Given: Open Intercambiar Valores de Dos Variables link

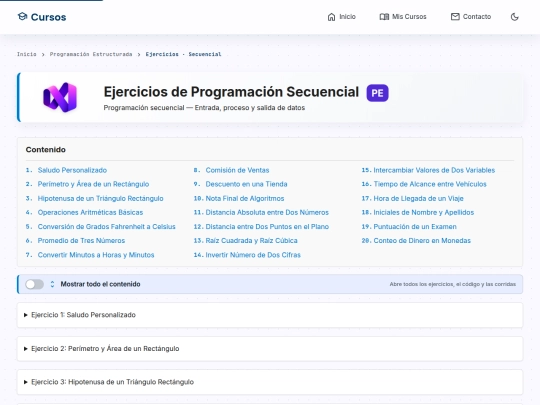Looking at the screenshot, I should click(x=434, y=170).
